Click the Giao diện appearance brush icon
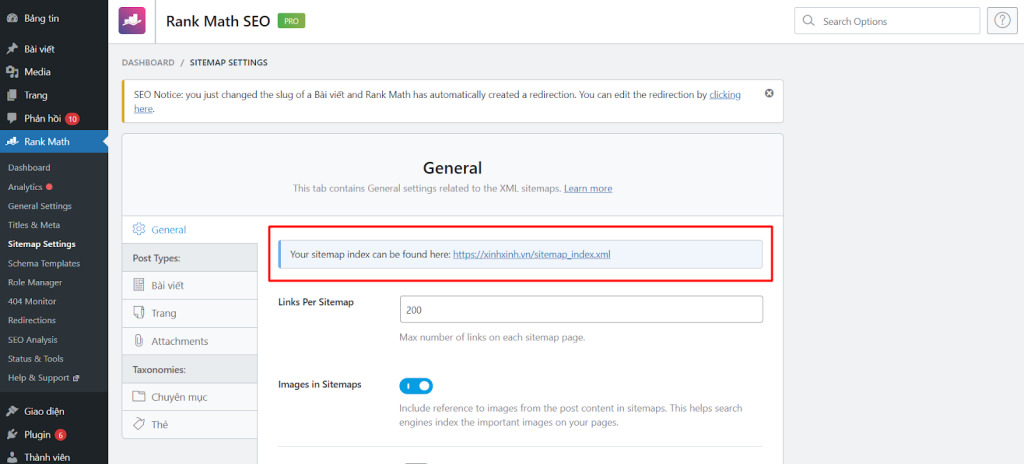The width and height of the screenshot is (1024, 464). 12,412
